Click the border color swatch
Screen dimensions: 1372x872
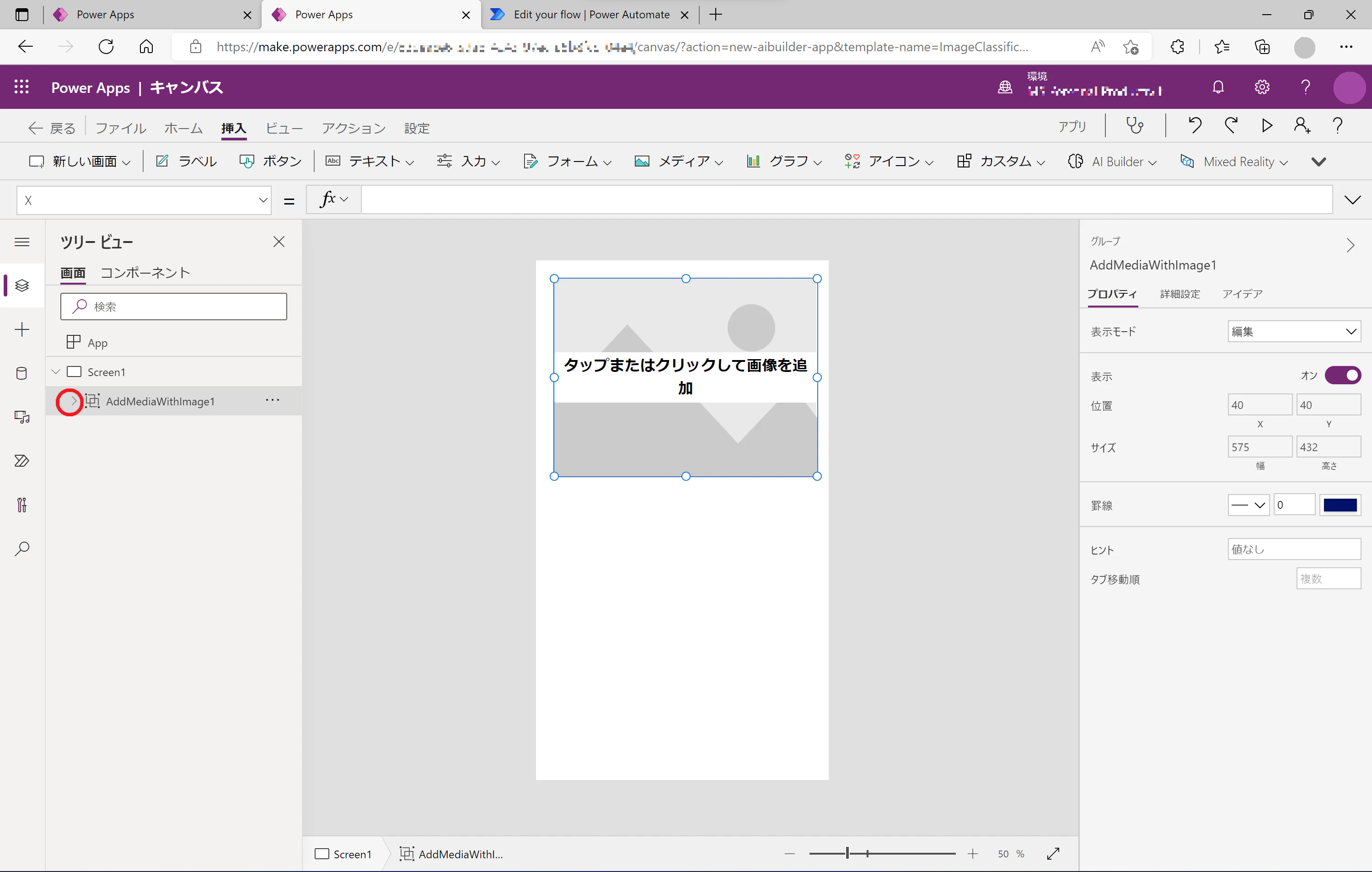pos(1340,505)
